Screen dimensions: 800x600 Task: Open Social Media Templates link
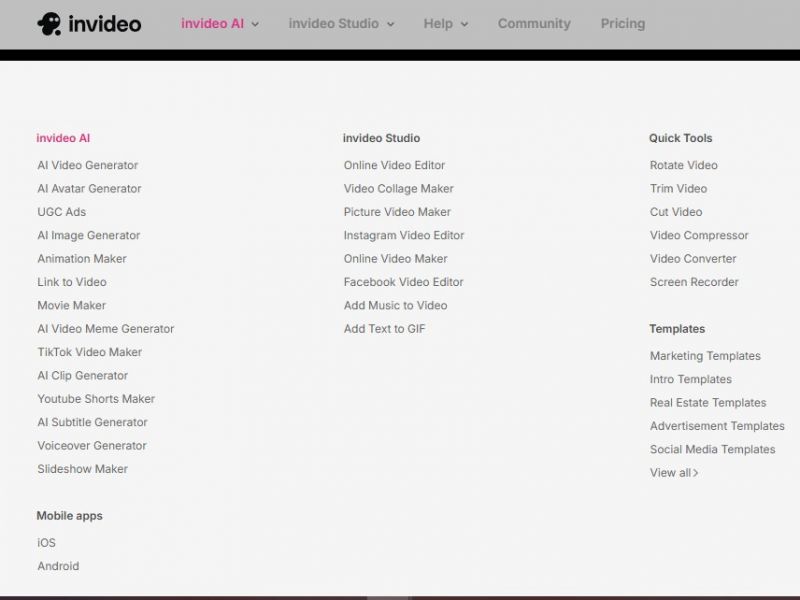tap(713, 449)
